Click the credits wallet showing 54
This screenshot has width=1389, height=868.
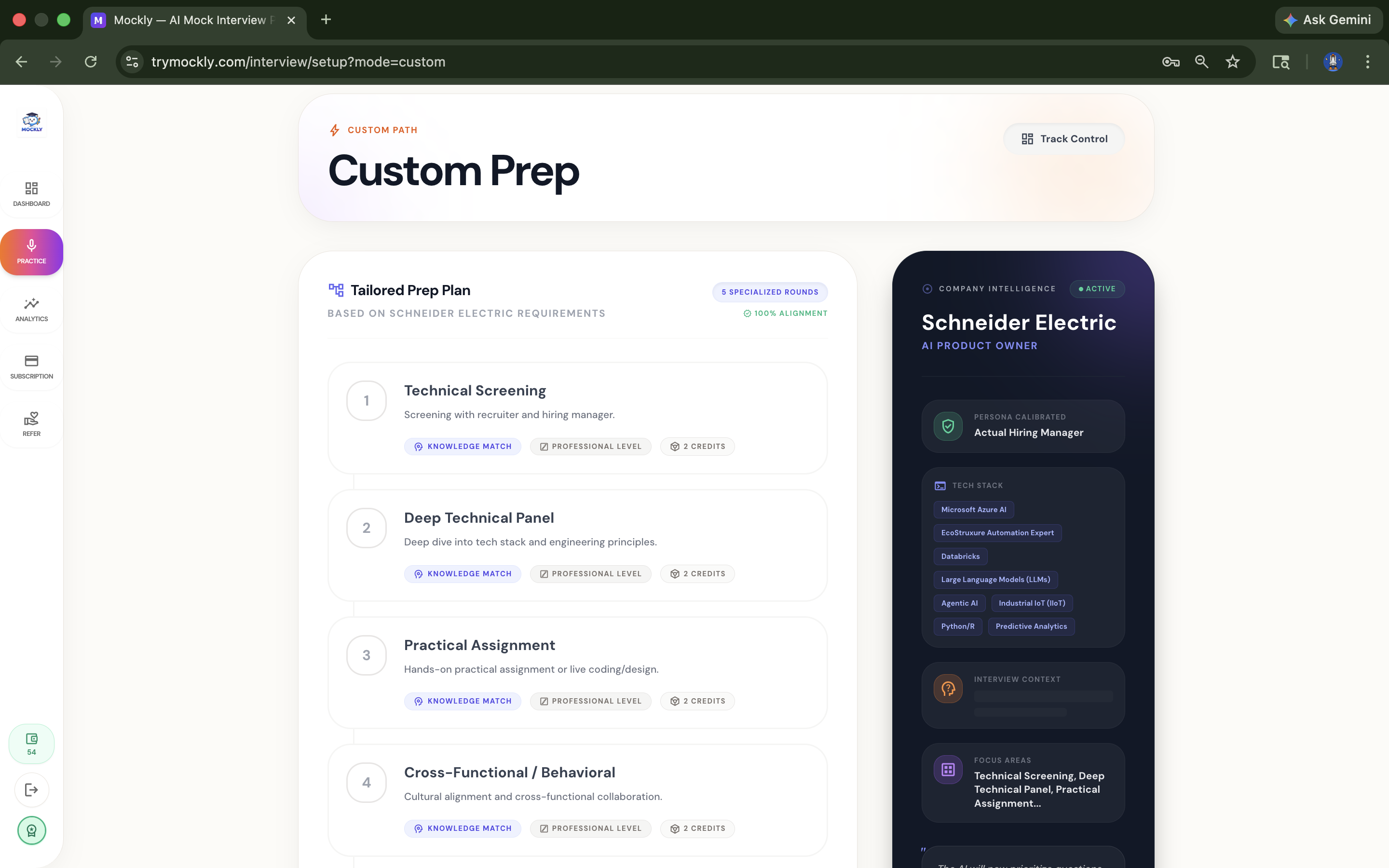click(x=31, y=744)
